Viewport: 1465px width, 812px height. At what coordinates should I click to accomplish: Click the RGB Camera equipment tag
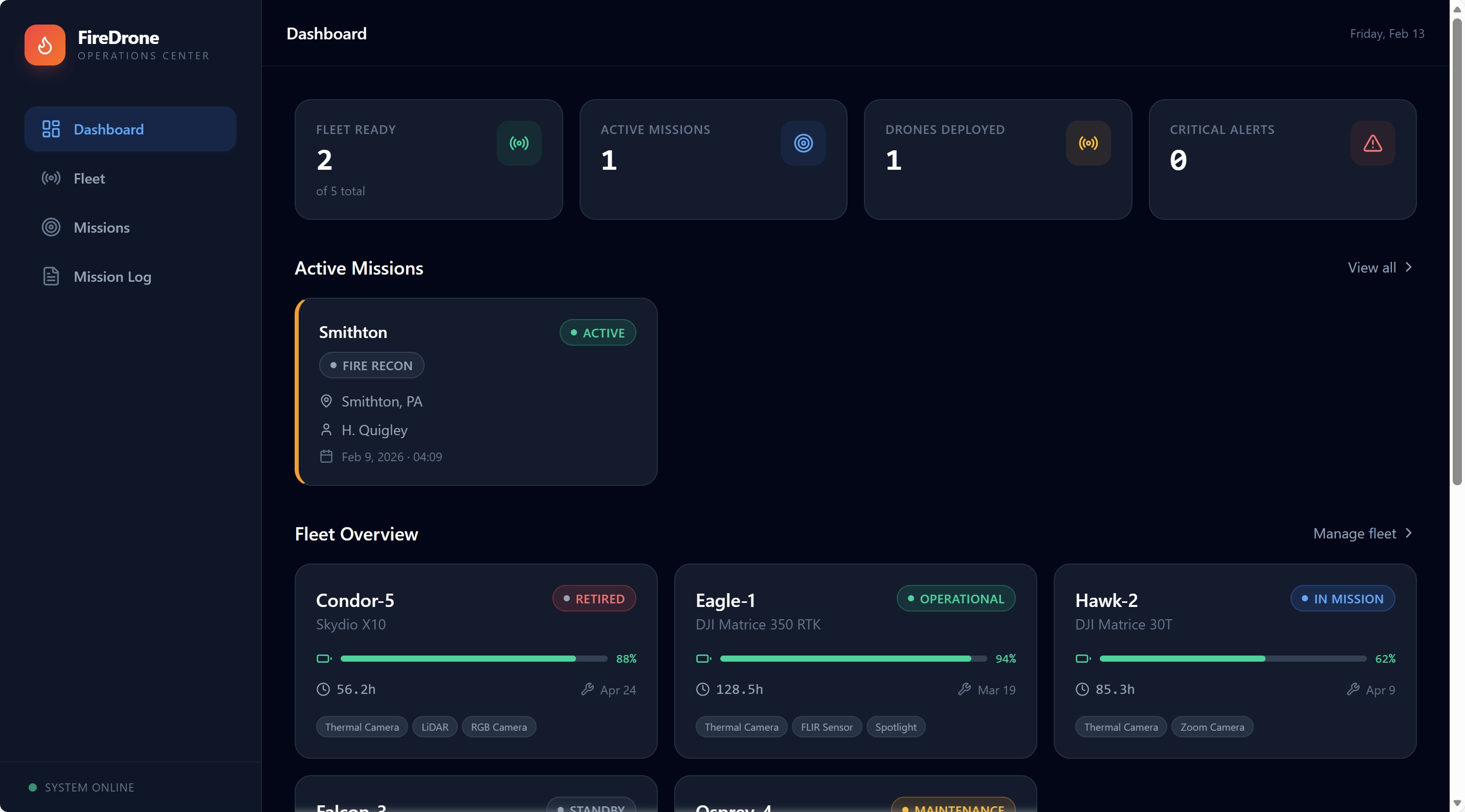[x=499, y=727]
